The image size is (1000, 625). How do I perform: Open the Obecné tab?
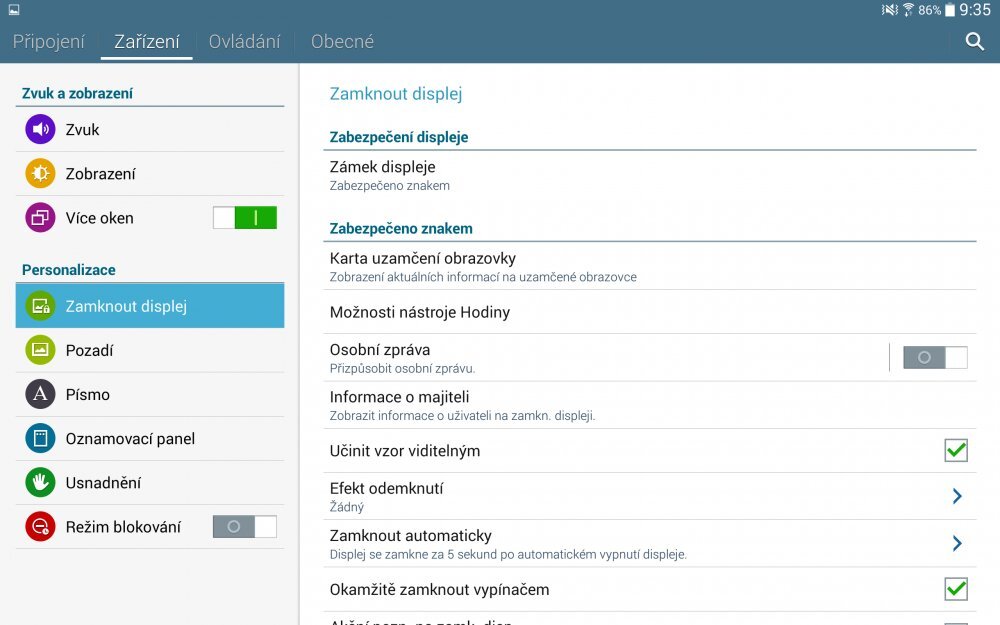point(342,42)
